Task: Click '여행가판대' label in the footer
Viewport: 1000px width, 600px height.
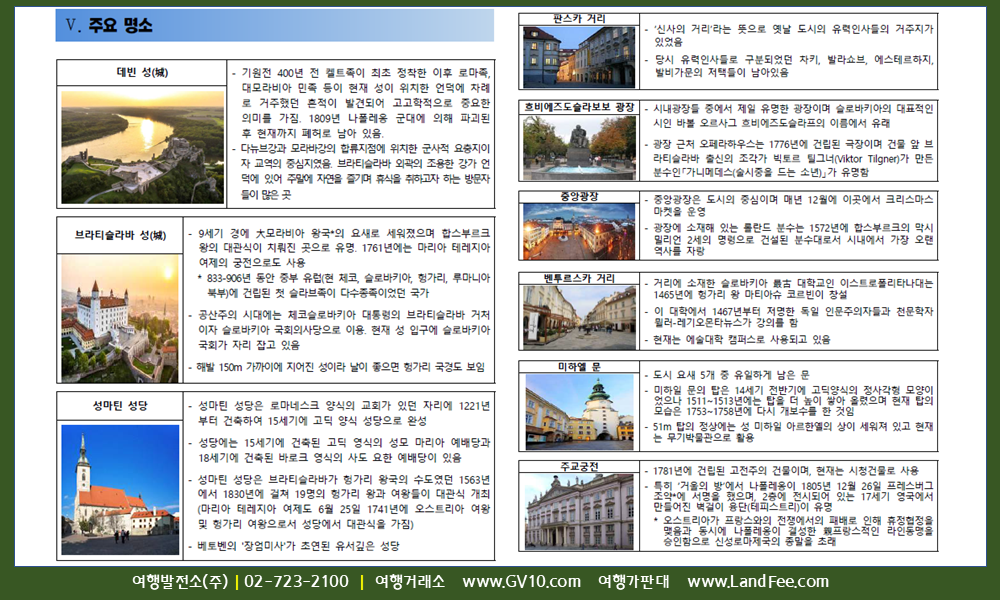Action: click(x=634, y=582)
